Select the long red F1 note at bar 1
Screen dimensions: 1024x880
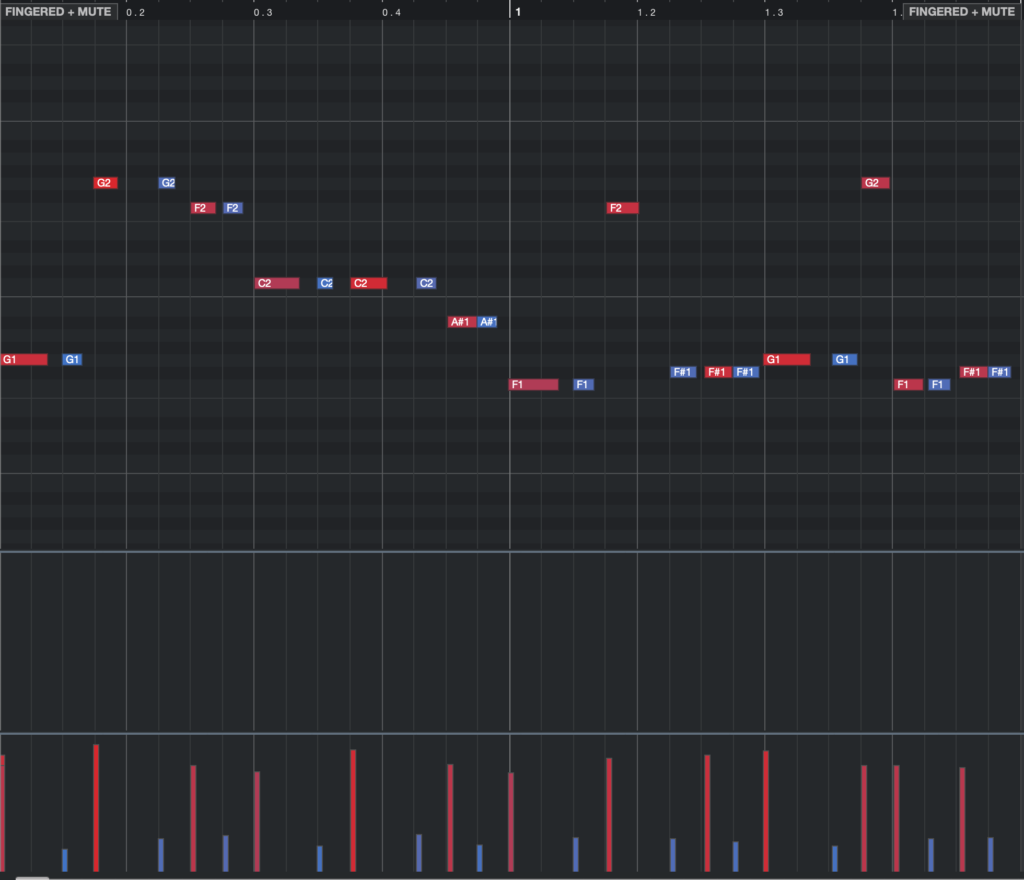point(533,384)
